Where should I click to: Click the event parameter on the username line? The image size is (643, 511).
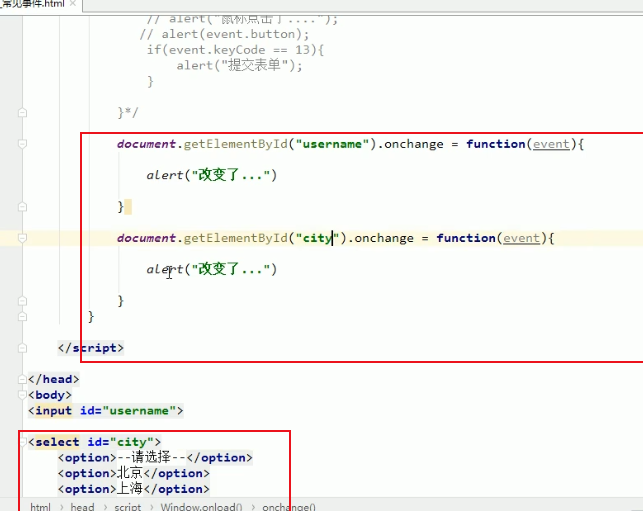pyautogui.click(x=551, y=144)
